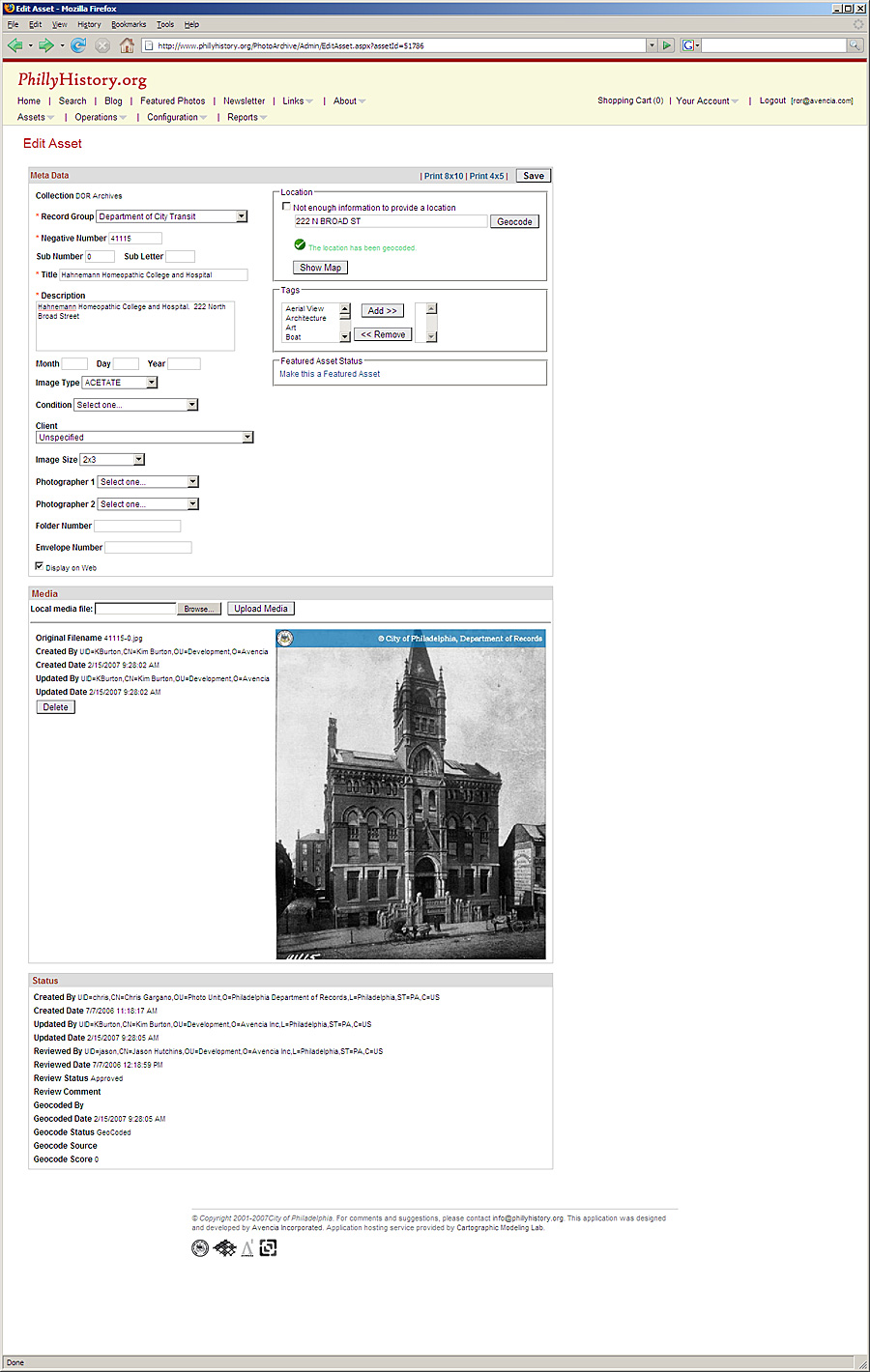Image resolution: width=870 pixels, height=1372 pixels.
Task: Open the Image Size dropdown
Action: [x=139, y=460]
